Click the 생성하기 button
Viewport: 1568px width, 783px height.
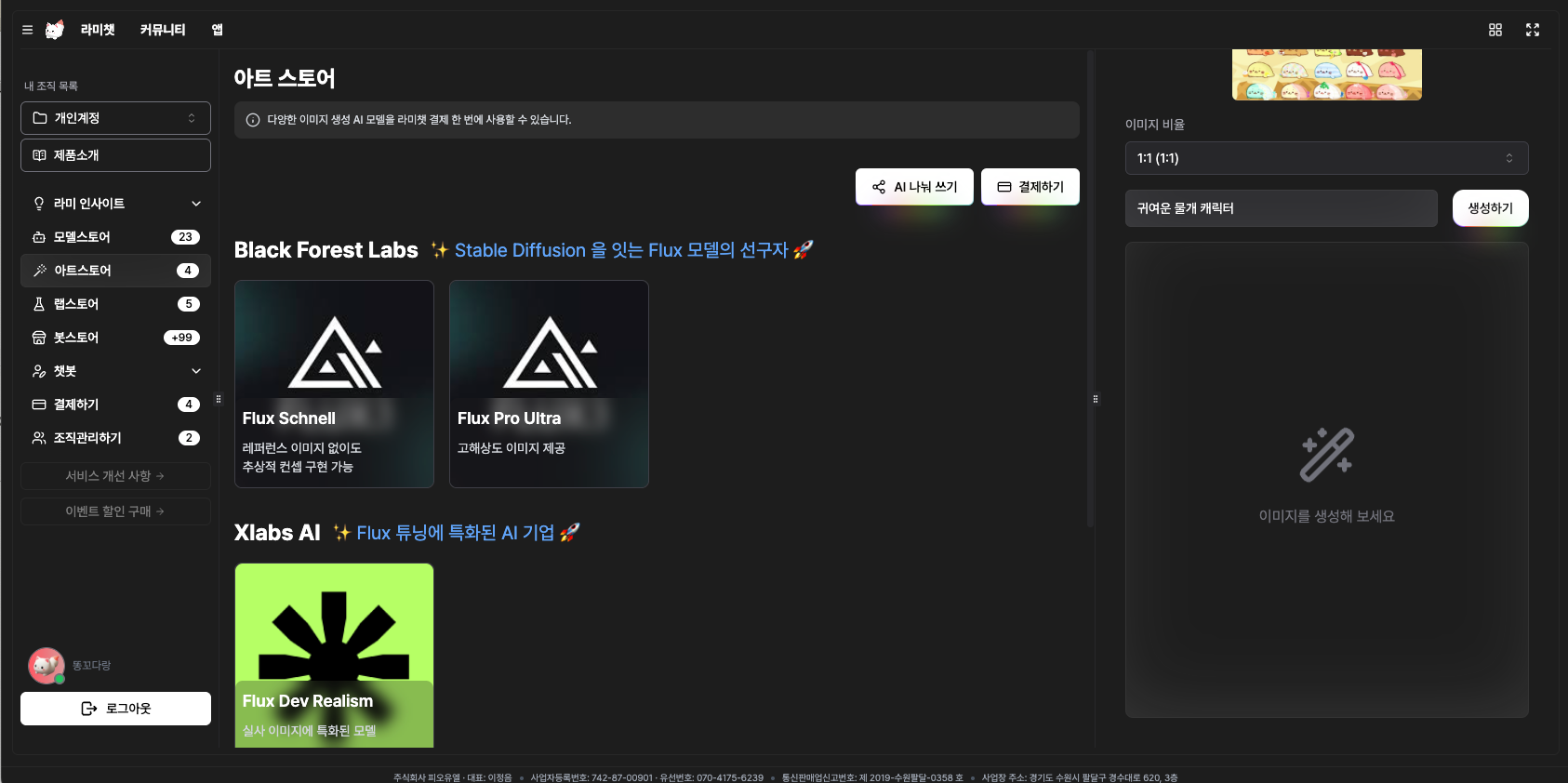[1491, 208]
